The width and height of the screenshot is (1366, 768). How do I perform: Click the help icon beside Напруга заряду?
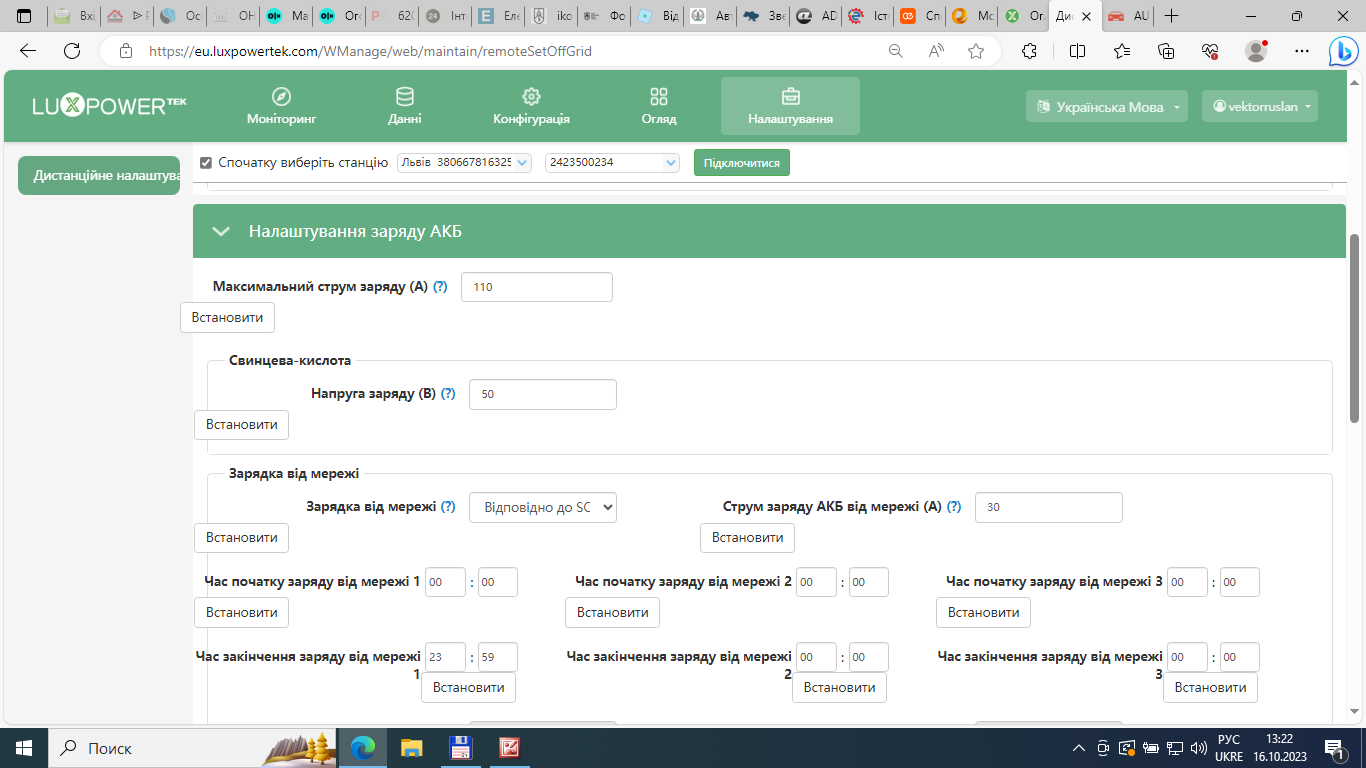[448, 394]
